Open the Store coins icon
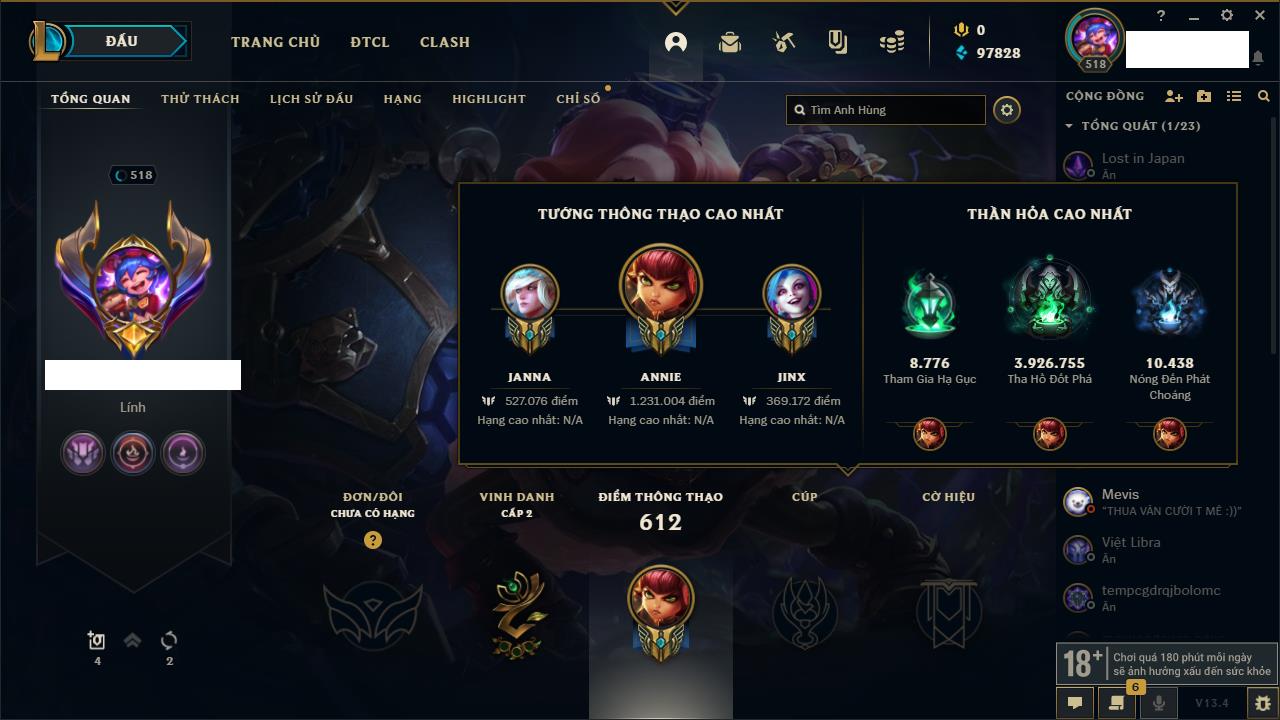The width and height of the screenshot is (1280, 720). point(892,42)
